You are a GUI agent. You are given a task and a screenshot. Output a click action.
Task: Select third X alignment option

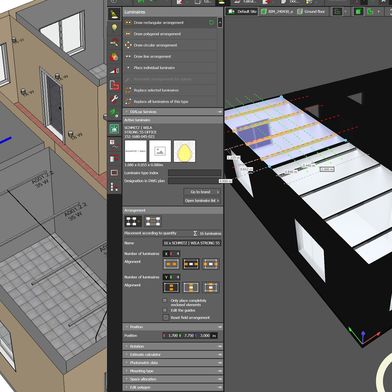click(211, 264)
